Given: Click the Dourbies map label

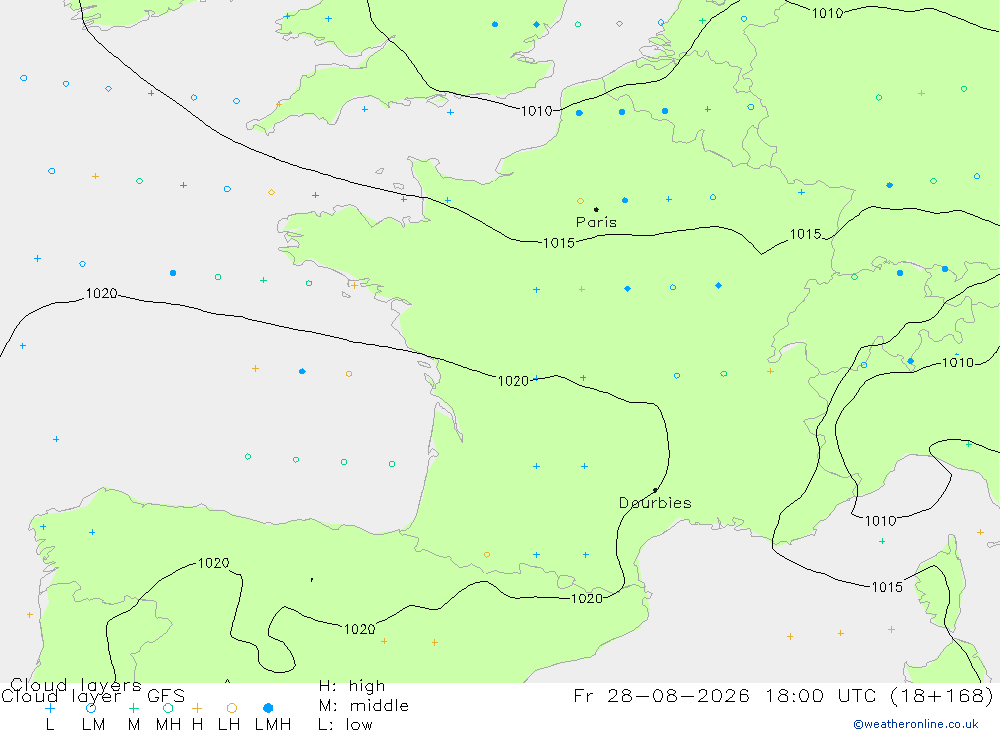Looking at the screenshot, I should coord(655,503).
